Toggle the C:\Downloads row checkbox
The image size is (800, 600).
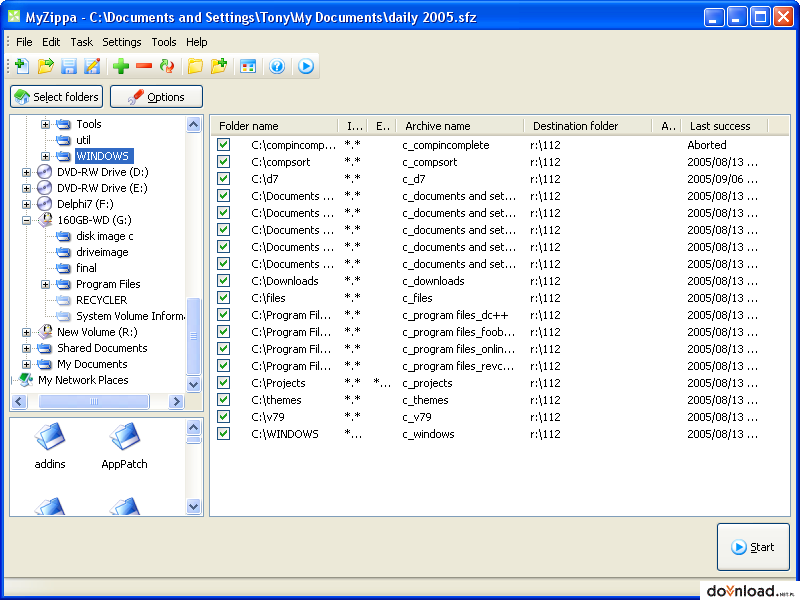223,281
